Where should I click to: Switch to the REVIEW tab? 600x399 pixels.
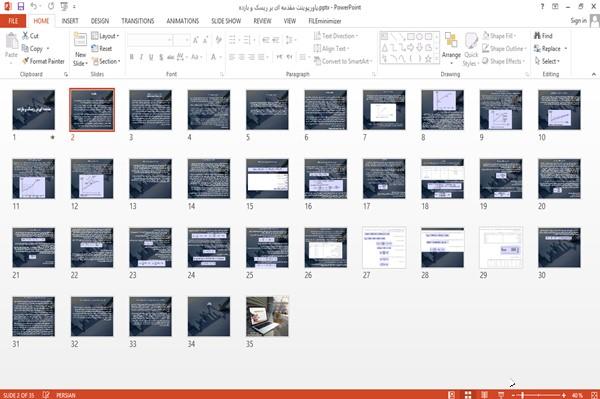pyautogui.click(x=262, y=21)
